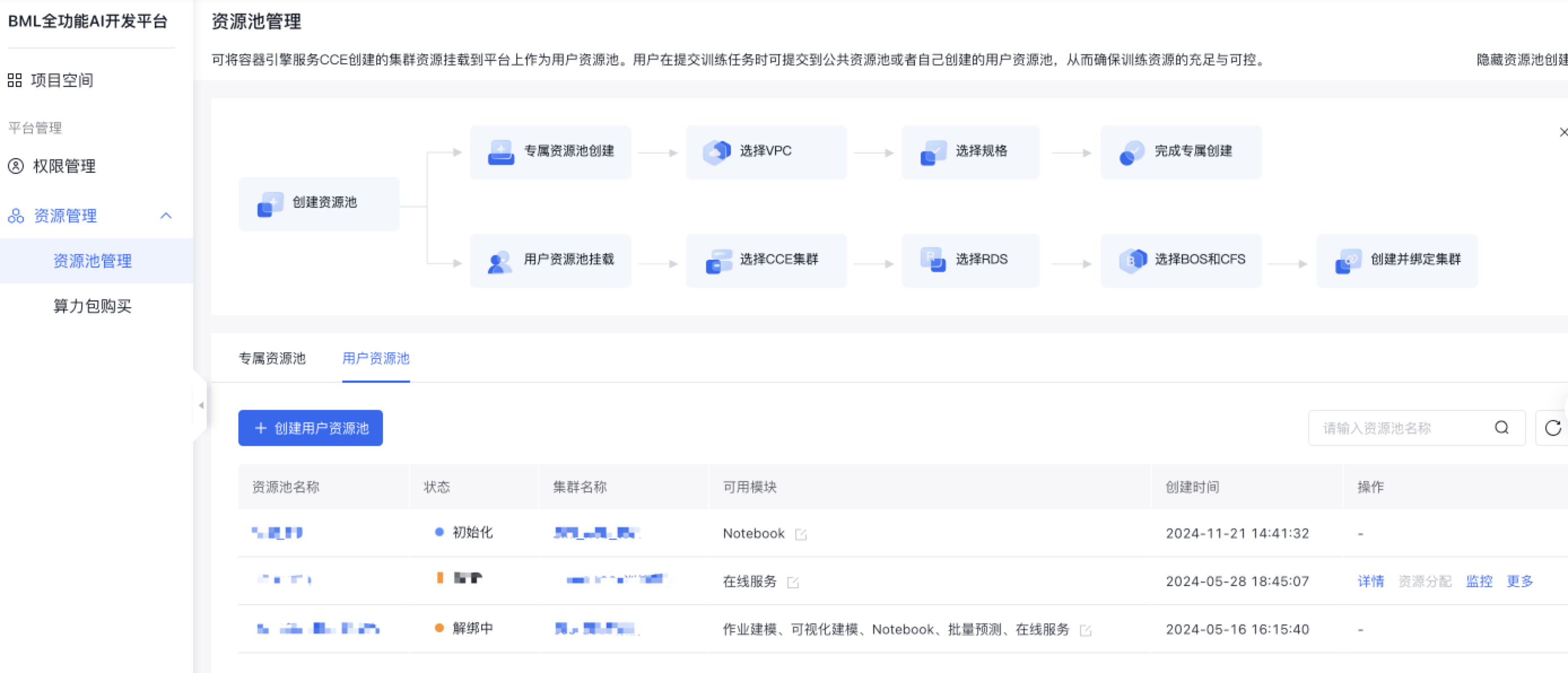Open 算力包购买 in the sidebar
Viewport: 1568px width, 673px height.
click(x=93, y=306)
